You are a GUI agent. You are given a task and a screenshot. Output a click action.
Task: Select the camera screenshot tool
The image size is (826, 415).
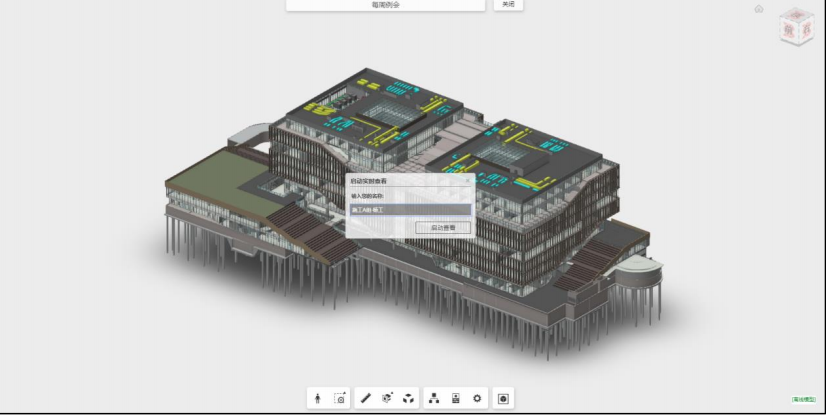pyautogui.click(x=341, y=399)
